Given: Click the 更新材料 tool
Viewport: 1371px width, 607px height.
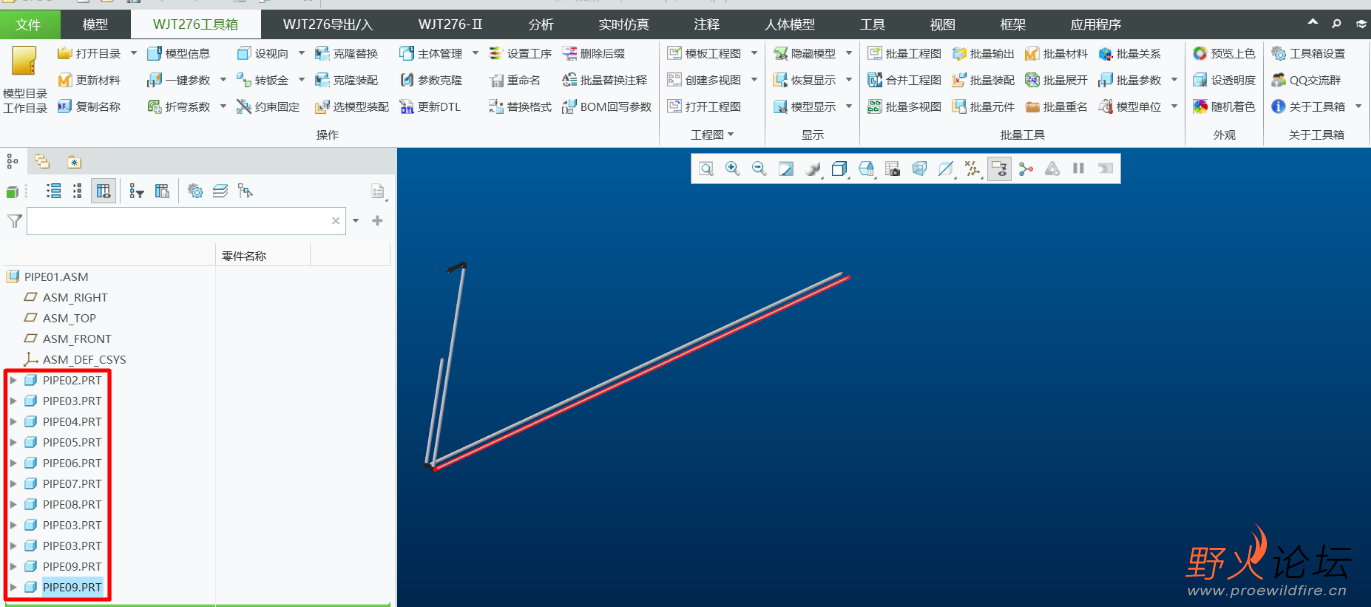Looking at the screenshot, I should tap(89, 80).
